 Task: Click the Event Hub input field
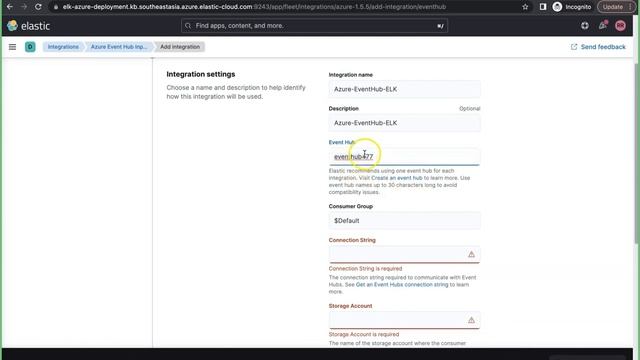pyautogui.click(x=404, y=157)
